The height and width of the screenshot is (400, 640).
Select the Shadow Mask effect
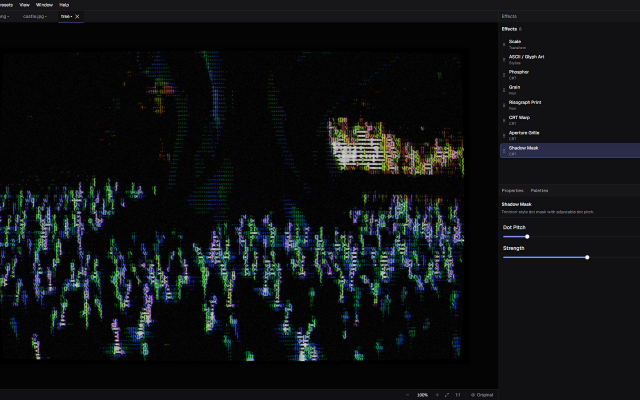(570, 151)
